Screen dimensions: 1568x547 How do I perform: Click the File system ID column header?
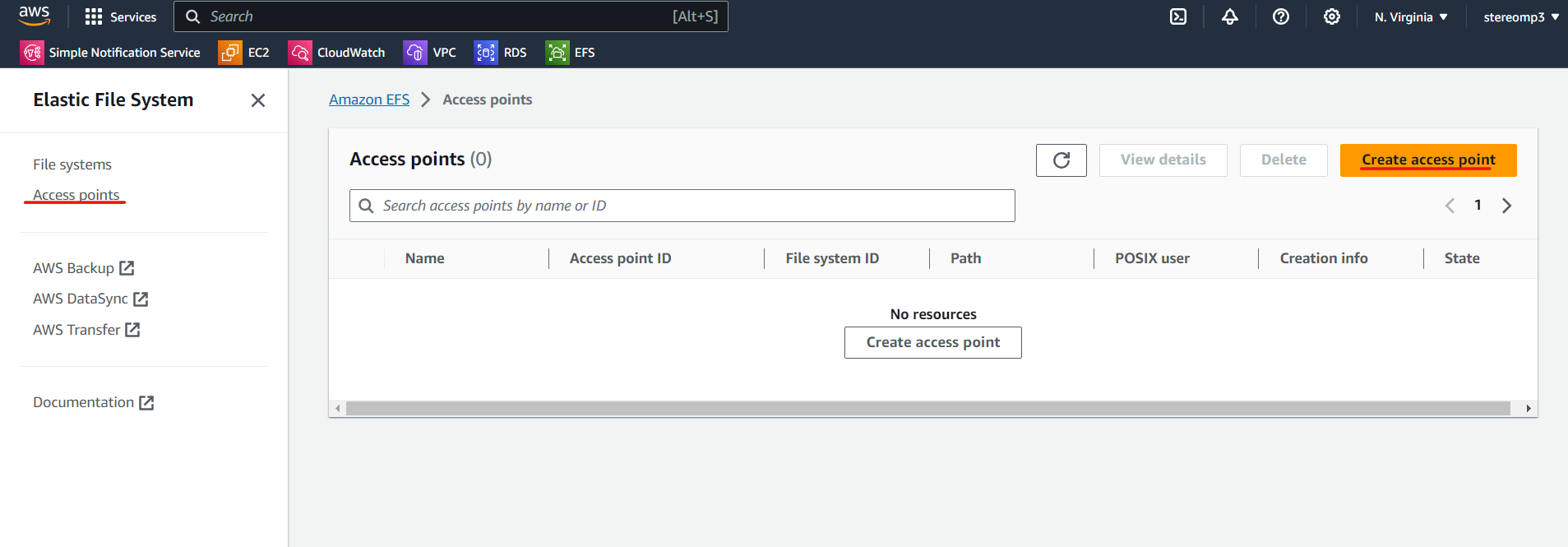click(832, 258)
